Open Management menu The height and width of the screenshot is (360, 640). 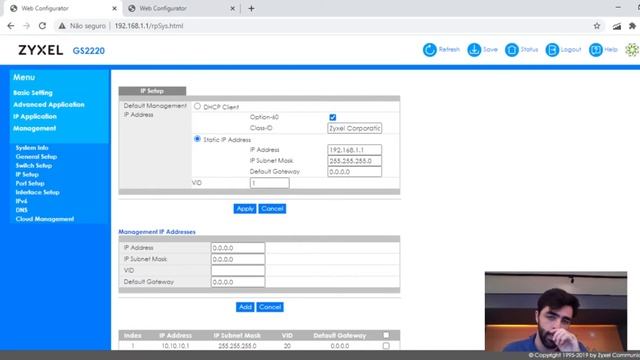[x=34, y=128]
